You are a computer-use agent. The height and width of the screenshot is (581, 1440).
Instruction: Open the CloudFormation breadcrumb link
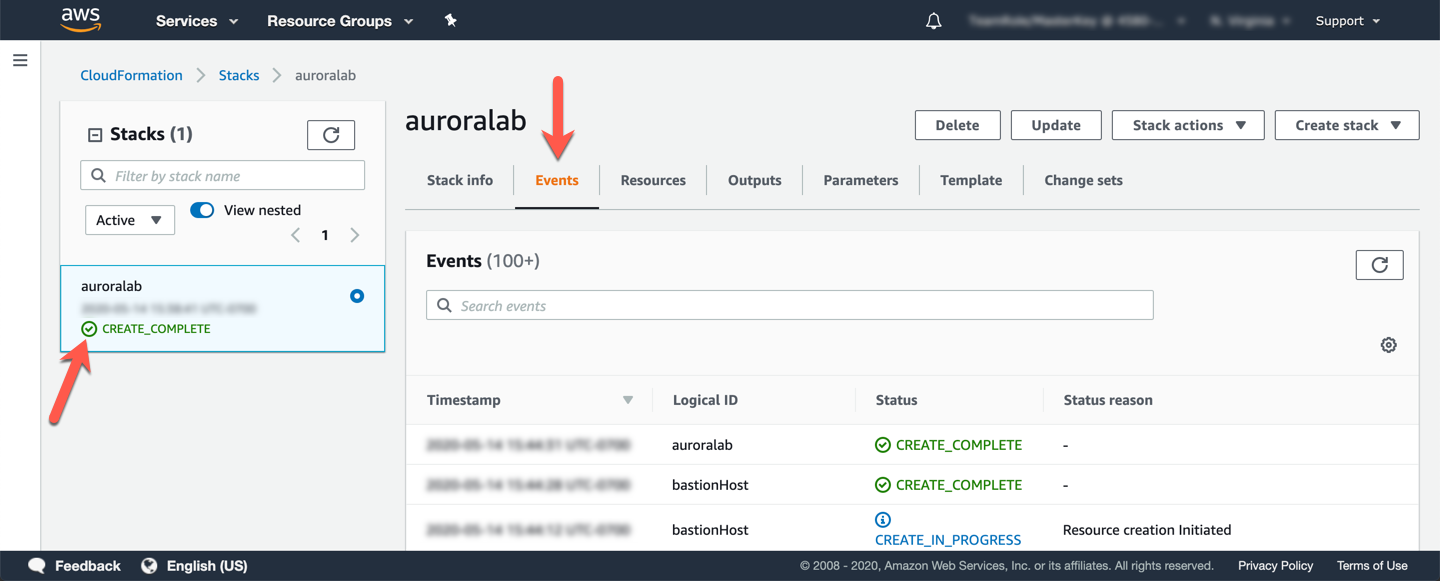pyautogui.click(x=131, y=75)
